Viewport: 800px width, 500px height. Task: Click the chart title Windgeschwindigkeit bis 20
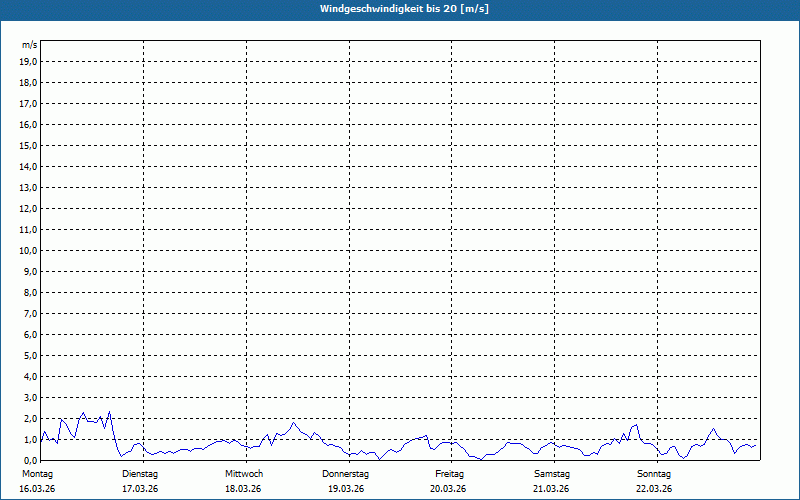[404, 9]
